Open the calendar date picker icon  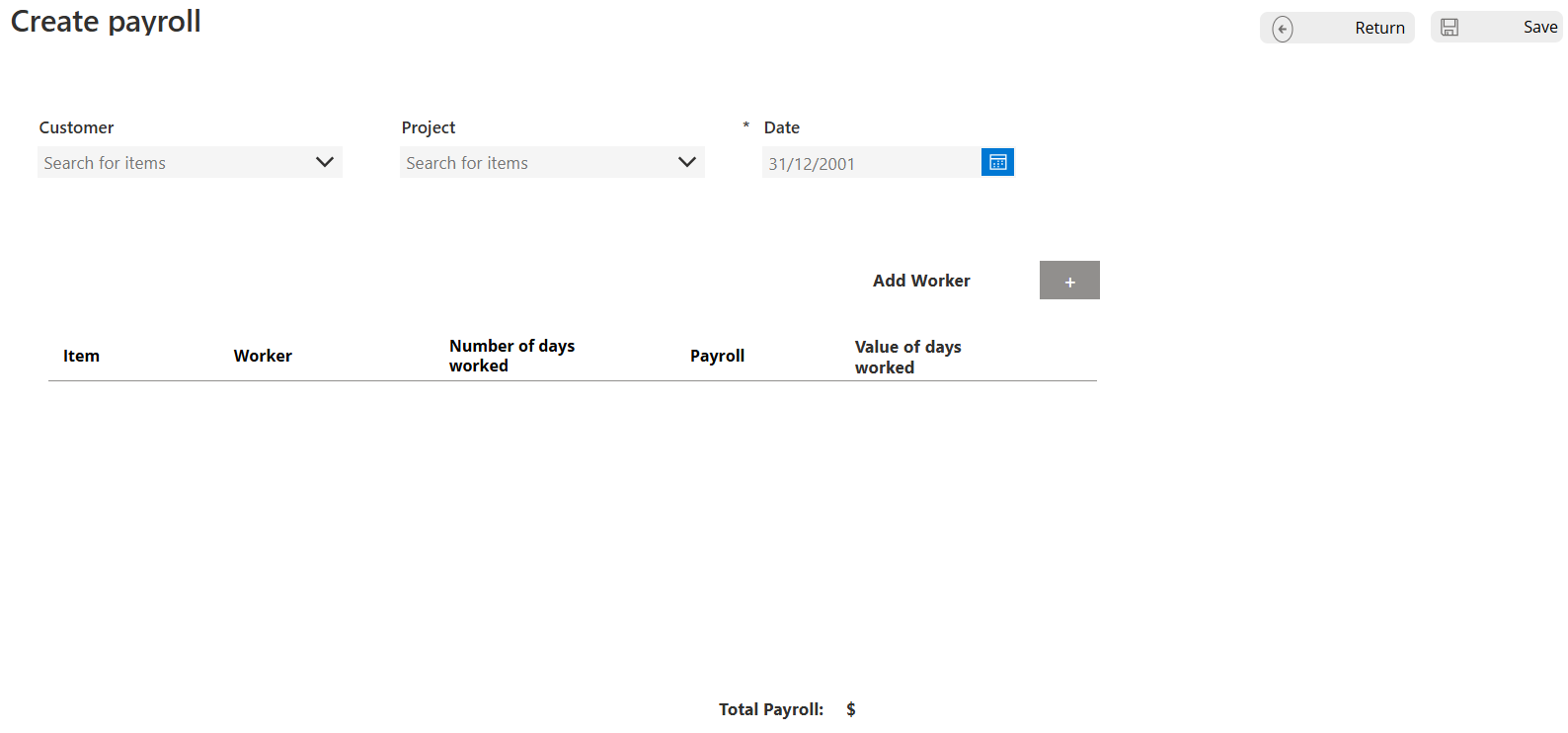(997, 162)
